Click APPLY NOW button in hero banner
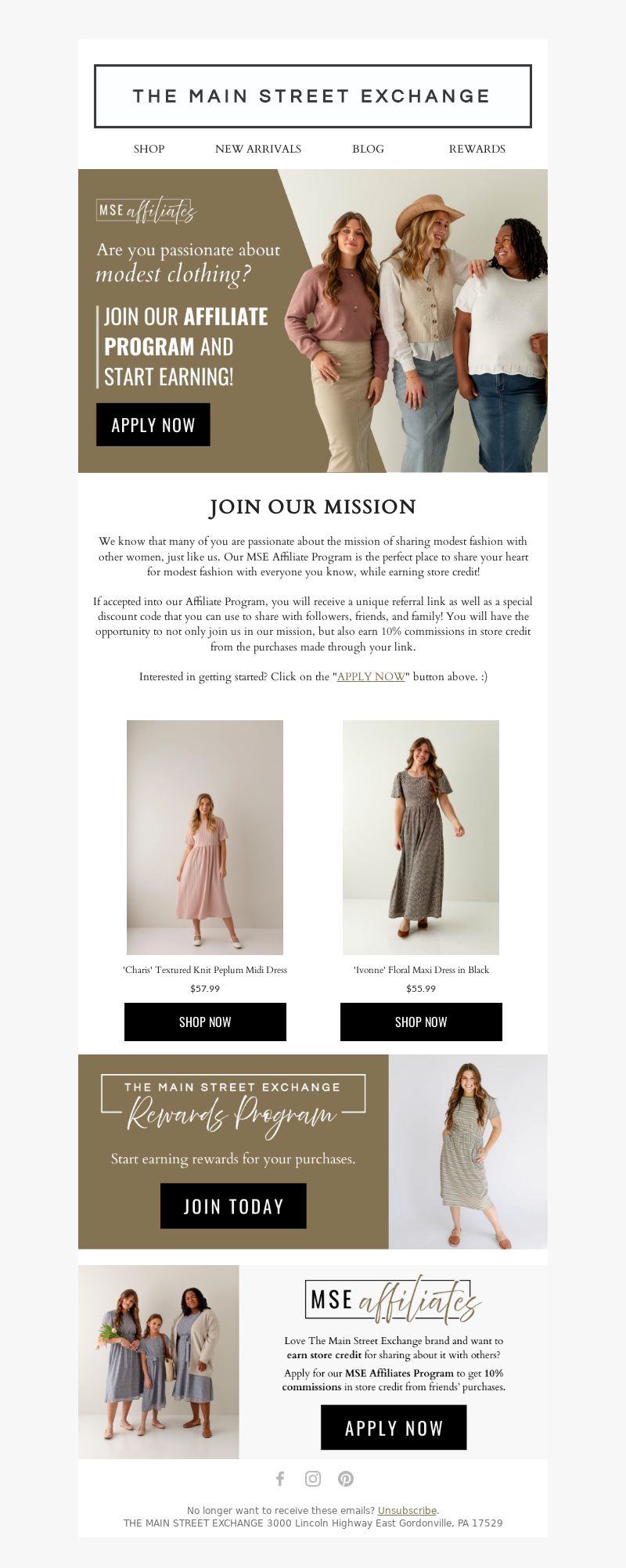Viewport: 626px width, 1568px height. coord(153,425)
